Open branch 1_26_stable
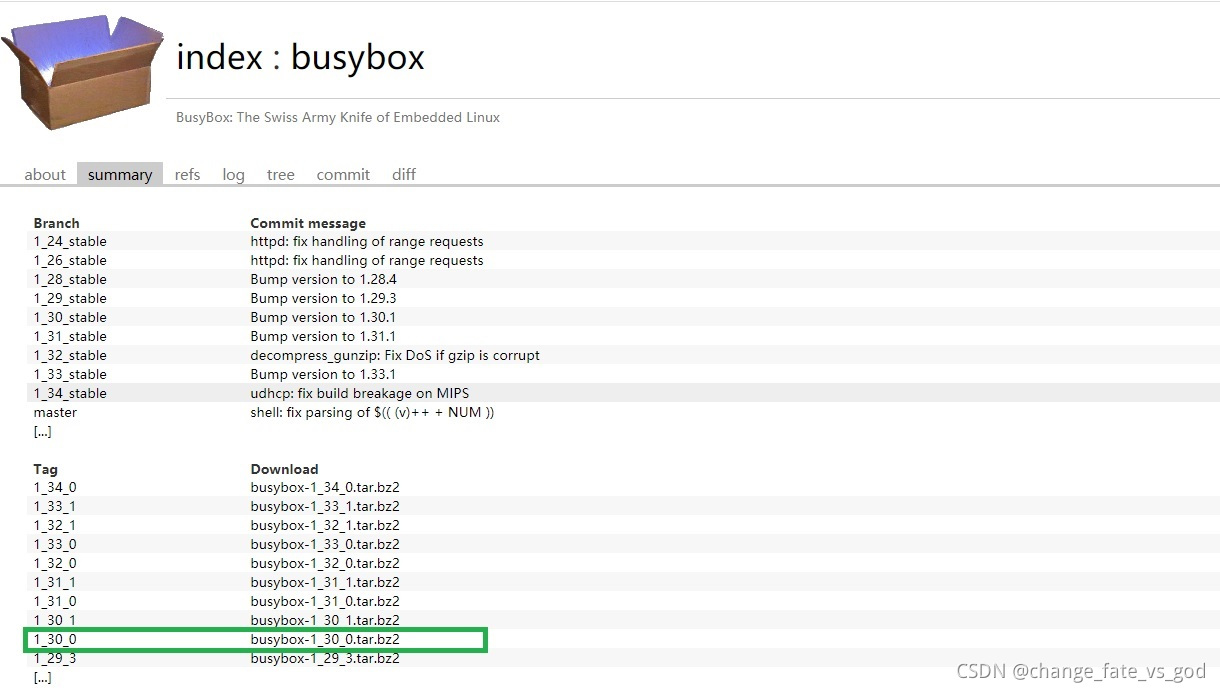 70,260
